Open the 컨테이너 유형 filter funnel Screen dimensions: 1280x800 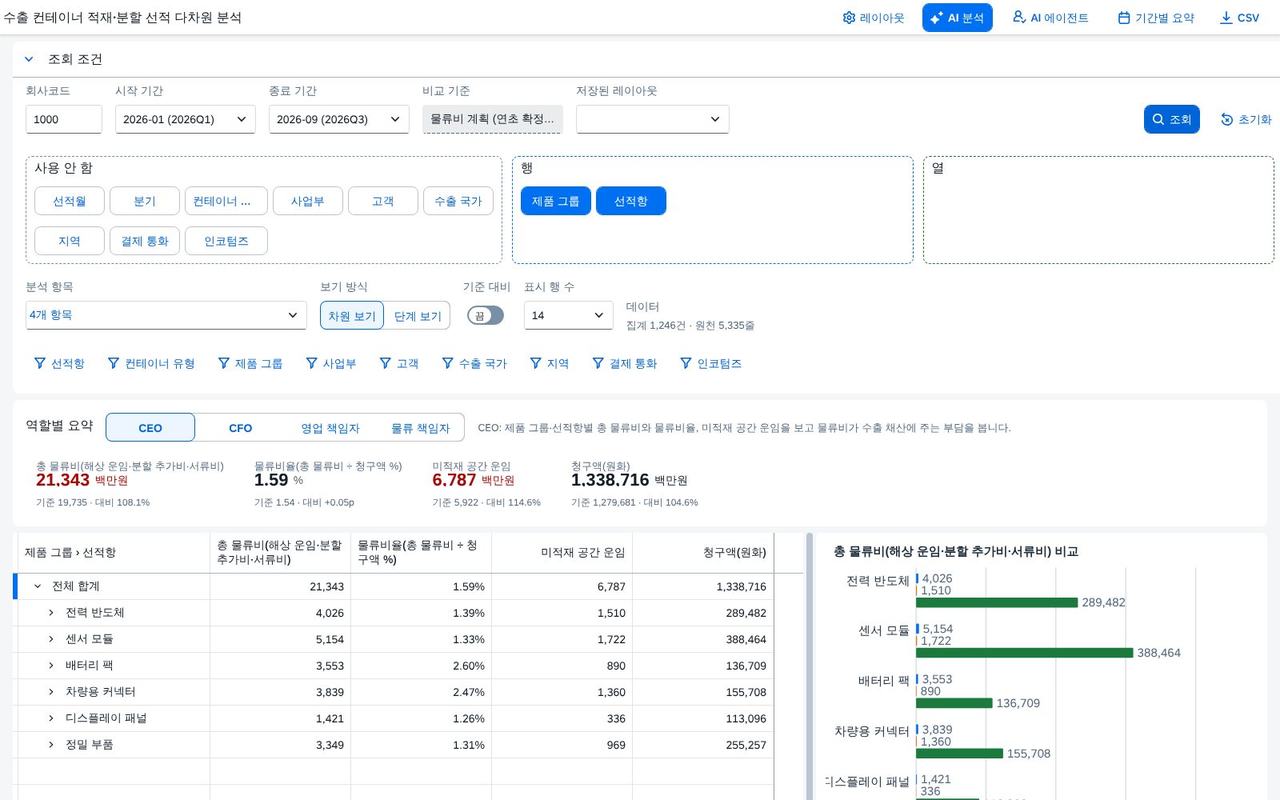point(114,363)
